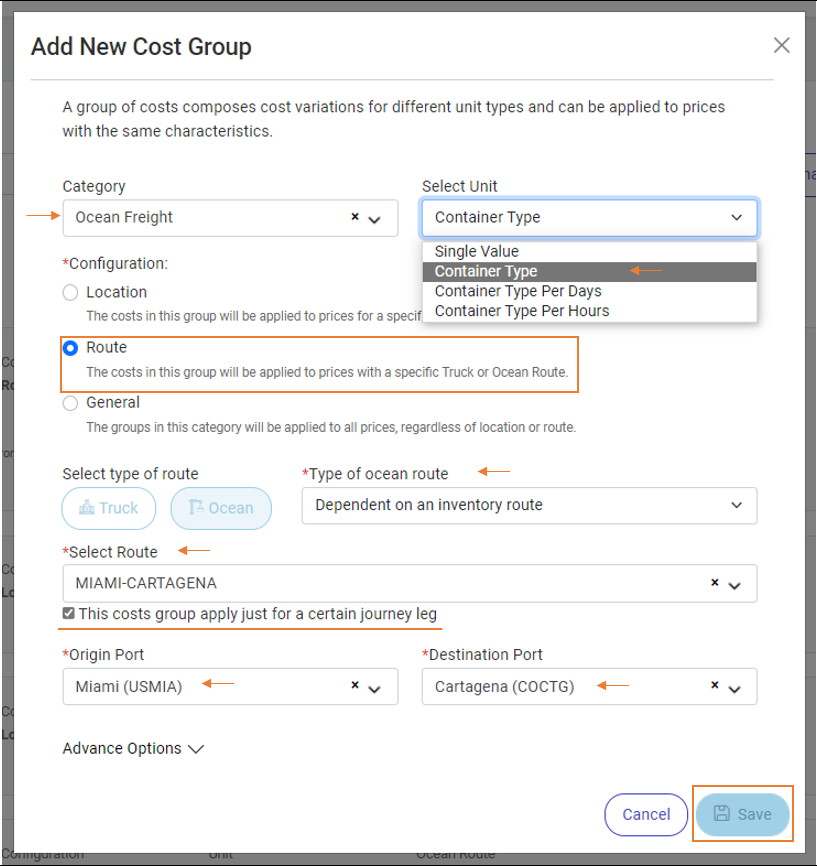Close the Add New Cost Group dialog
The height and width of the screenshot is (866, 817).
781,45
